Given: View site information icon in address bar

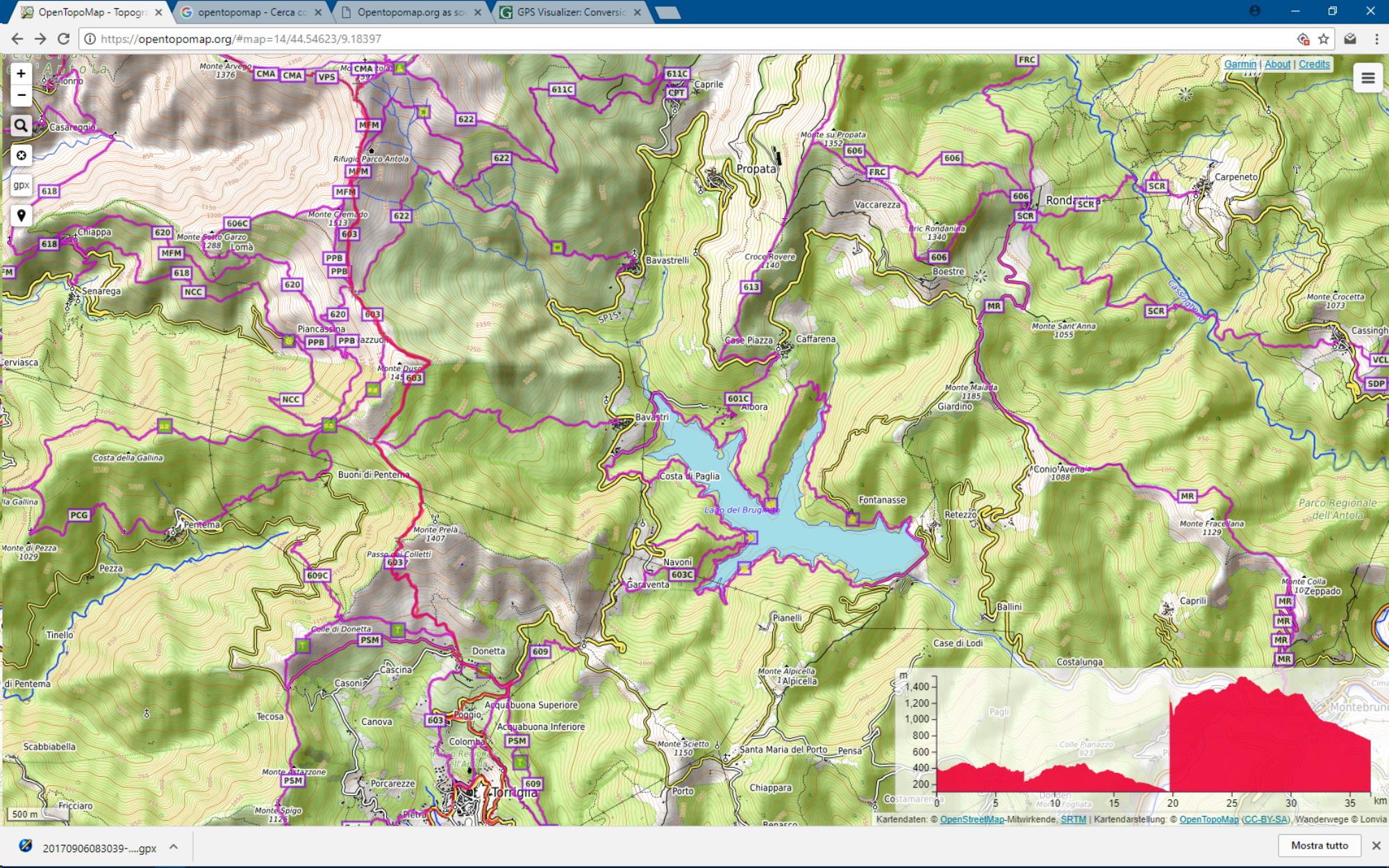Looking at the screenshot, I should click(90, 39).
